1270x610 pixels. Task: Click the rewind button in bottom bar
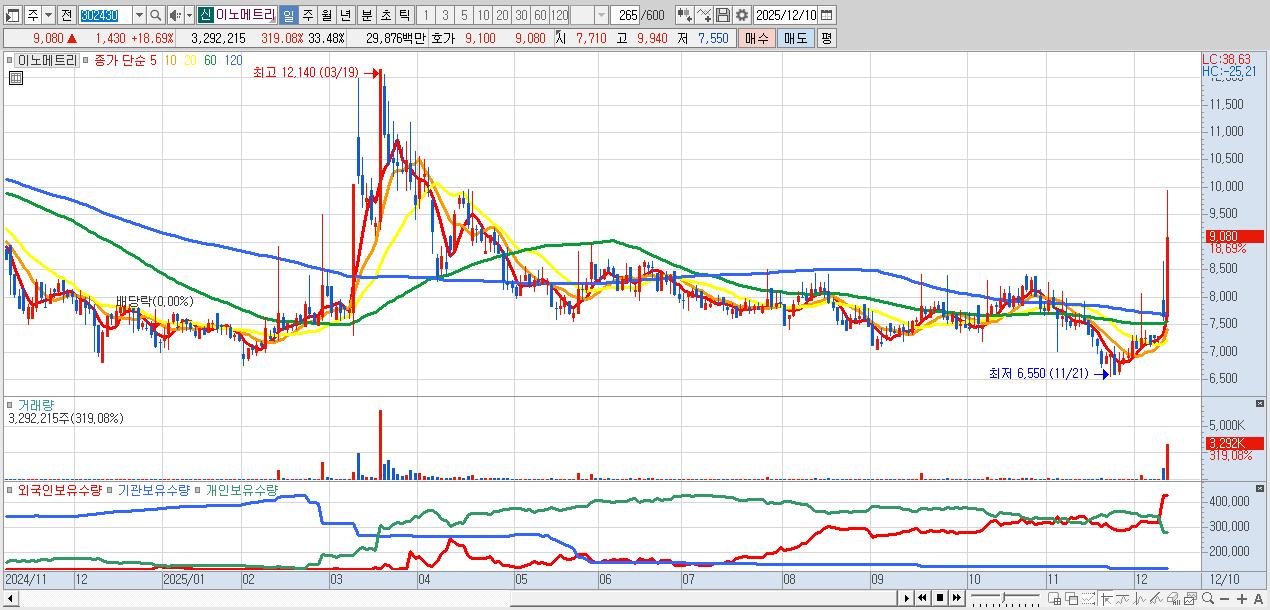pos(922,598)
